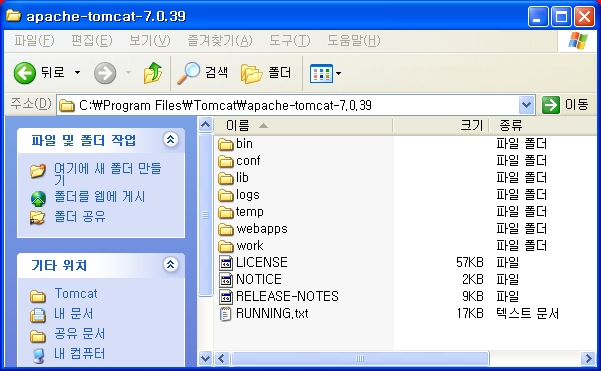This screenshot has width=601, height=371.
Task: Open Tomcat link in 기타 위치
Action: click(x=76, y=294)
